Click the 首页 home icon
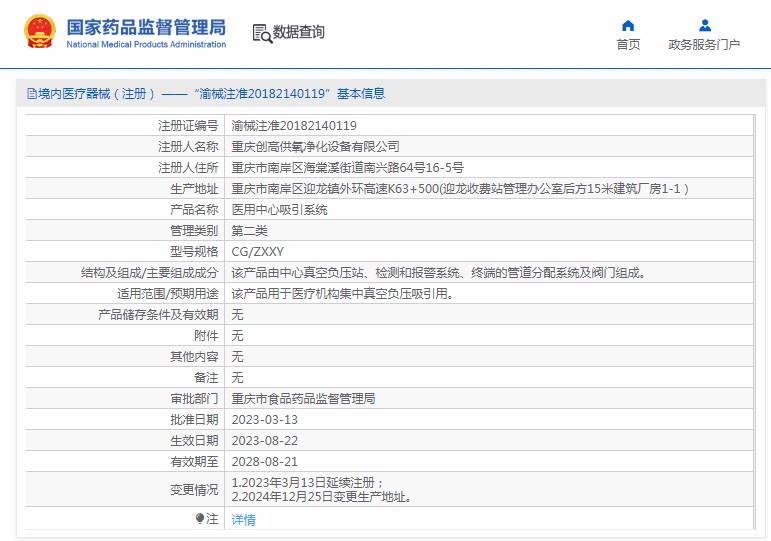 click(628, 26)
